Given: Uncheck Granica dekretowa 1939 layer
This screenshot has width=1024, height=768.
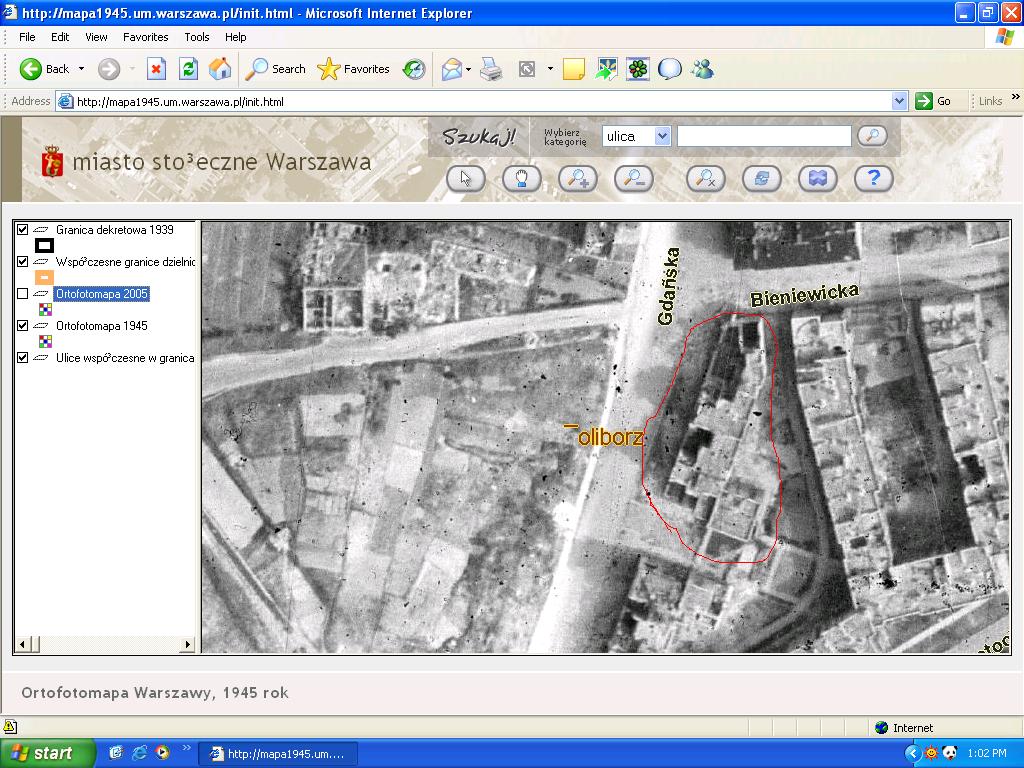Looking at the screenshot, I should 23,230.
